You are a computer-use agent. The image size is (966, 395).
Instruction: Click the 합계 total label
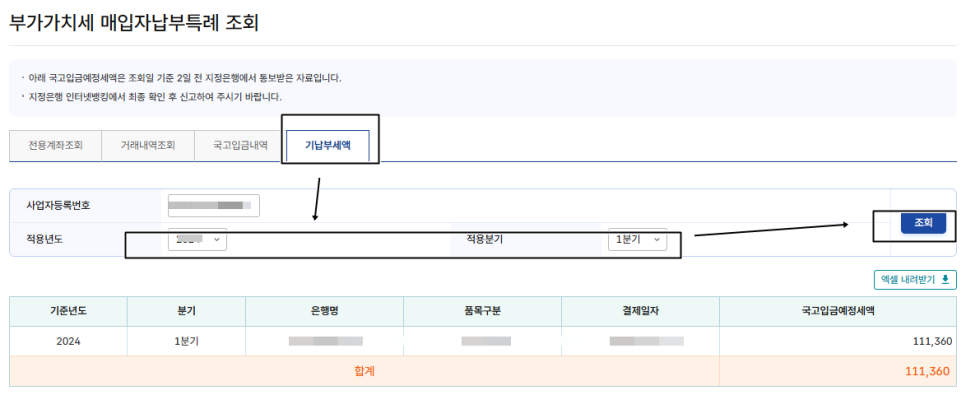365,371
